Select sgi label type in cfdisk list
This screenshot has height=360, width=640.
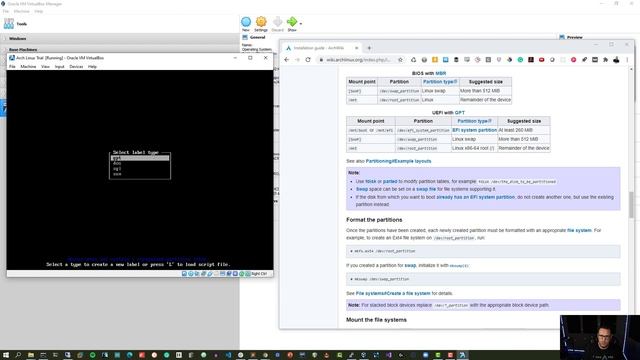click(x=117, y=169)
